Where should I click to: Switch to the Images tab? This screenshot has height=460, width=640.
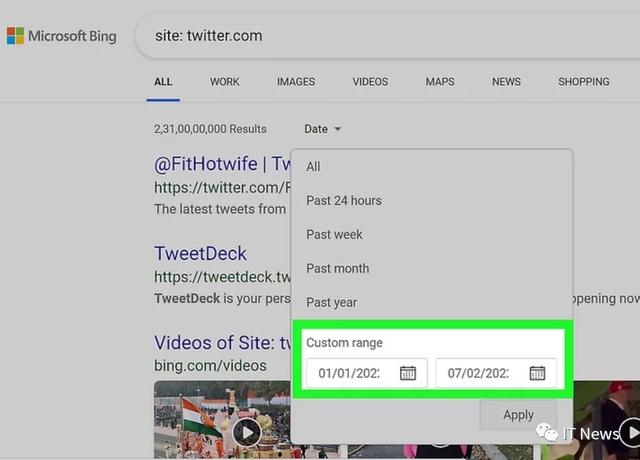(x=296, y=82)
